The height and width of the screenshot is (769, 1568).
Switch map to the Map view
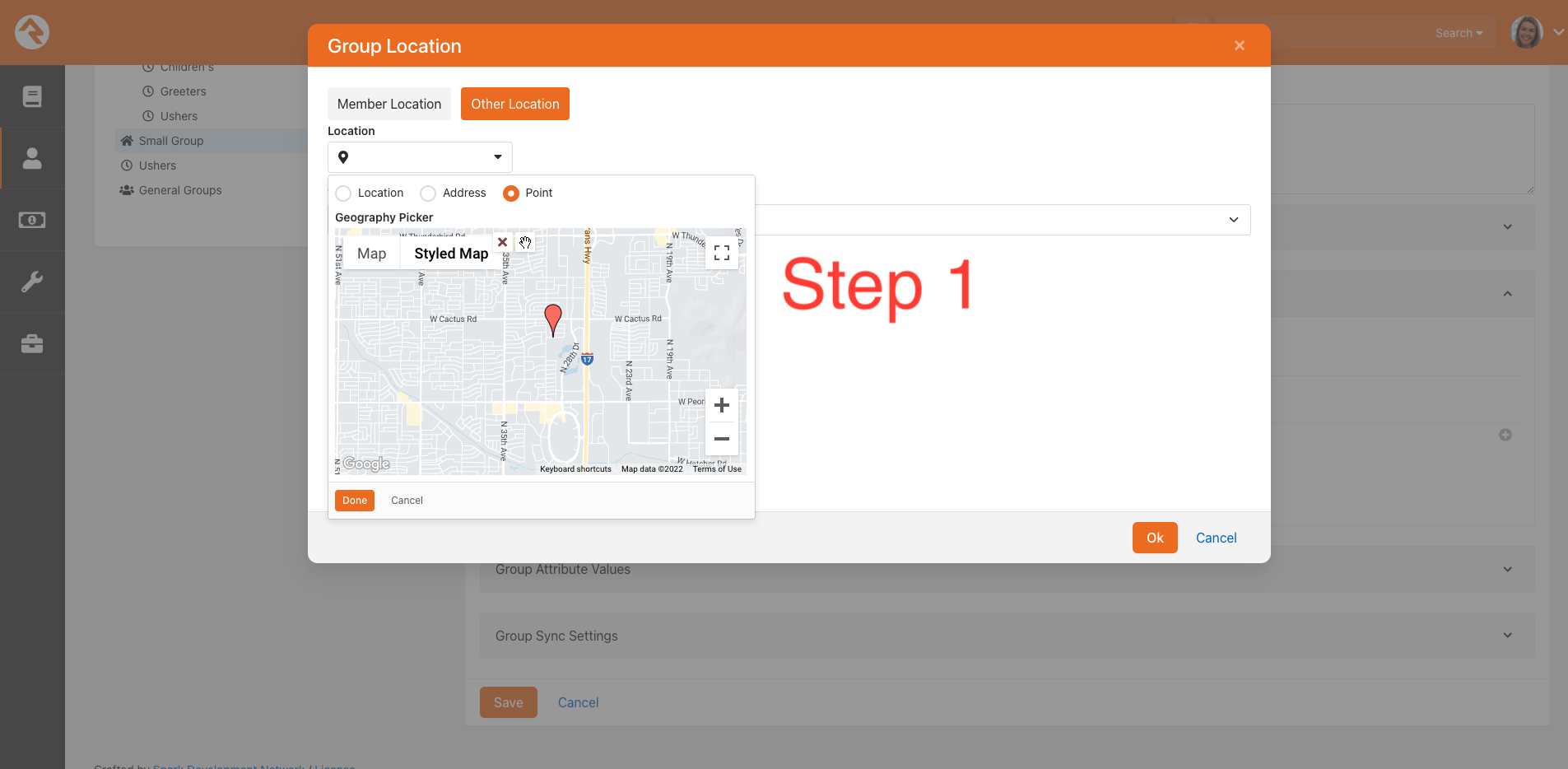(x=372, y=254)
